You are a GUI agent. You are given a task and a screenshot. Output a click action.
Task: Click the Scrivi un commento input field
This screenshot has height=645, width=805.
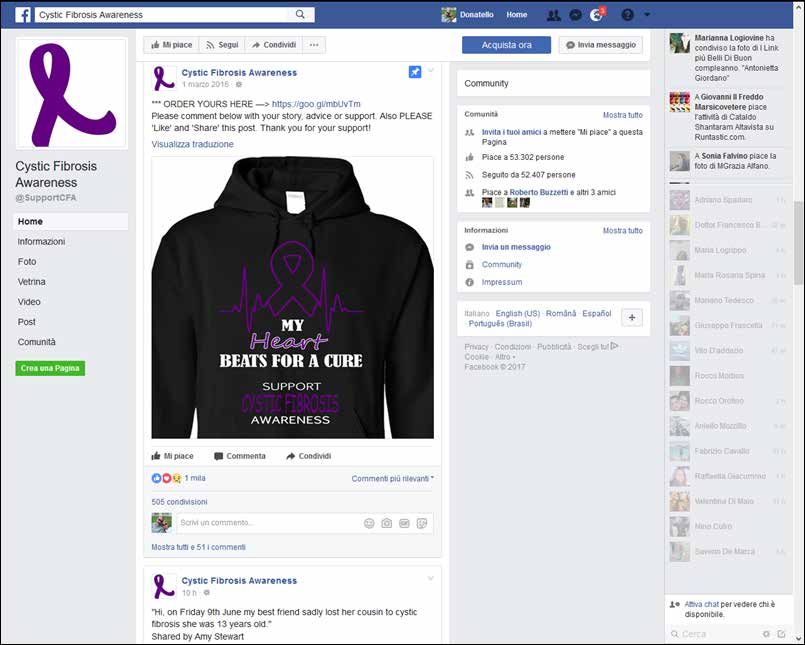[265, 523]
